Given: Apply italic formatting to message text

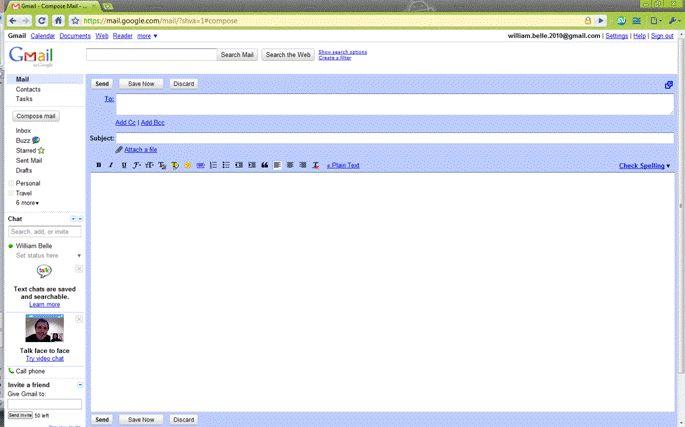Looking at the screenshot, I should [111, 165].
